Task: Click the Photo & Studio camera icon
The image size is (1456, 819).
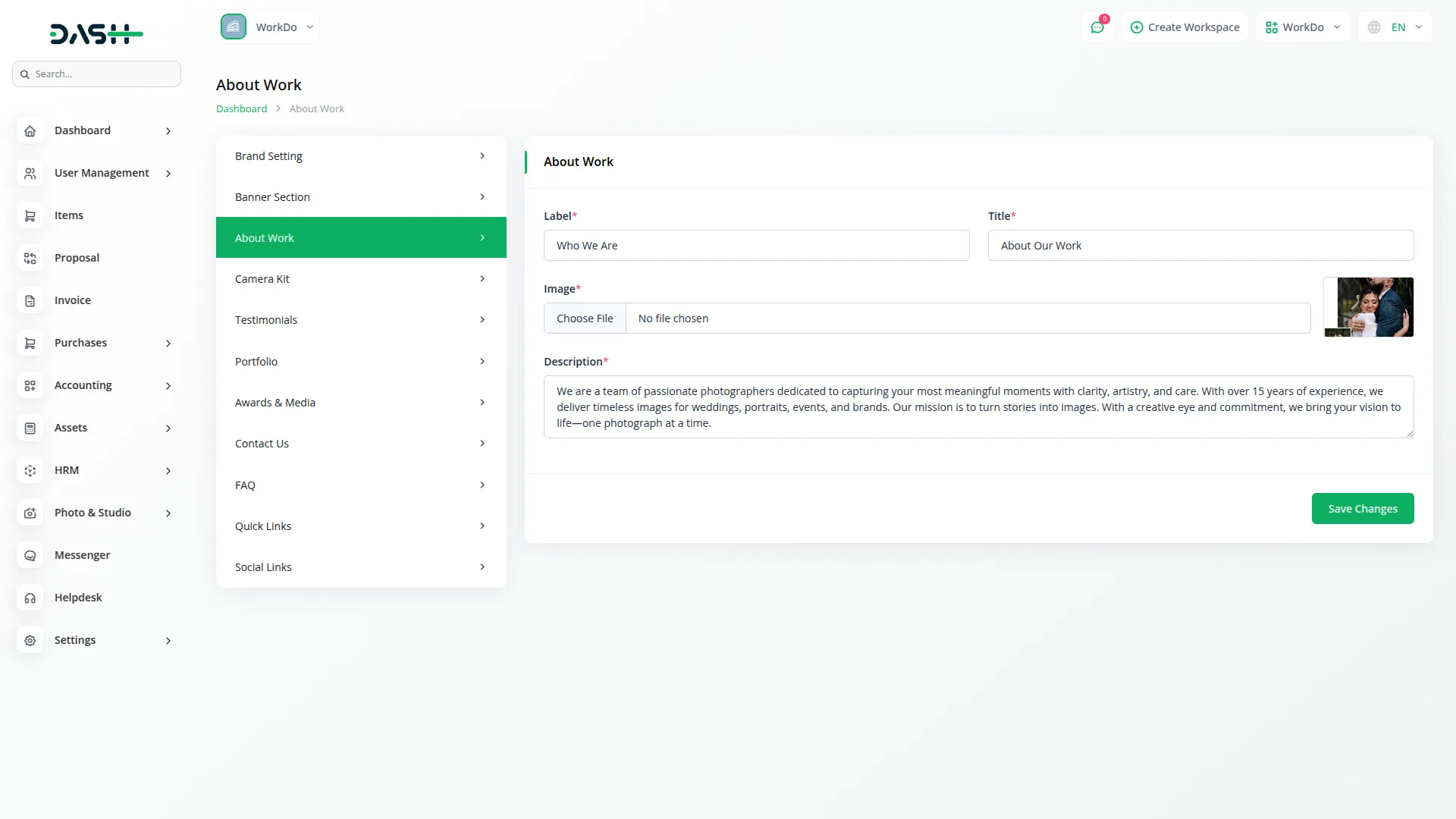Action: (30, 513)
